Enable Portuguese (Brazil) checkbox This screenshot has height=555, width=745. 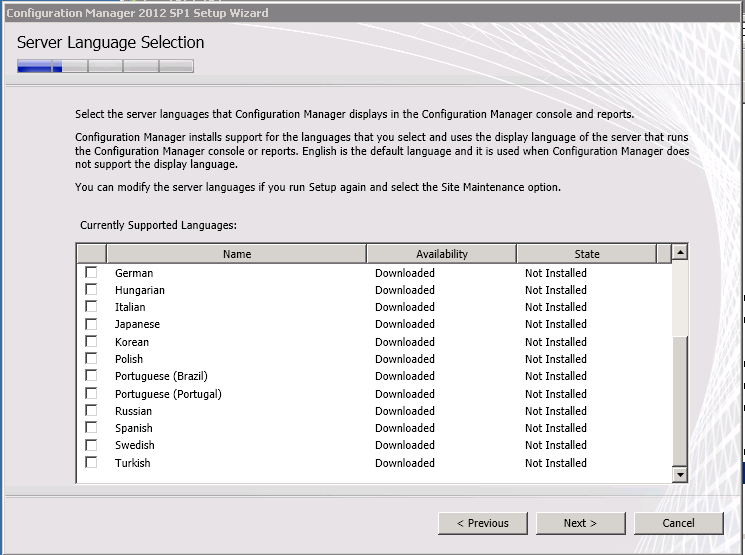pyautogui.click(x=92, y=376)
